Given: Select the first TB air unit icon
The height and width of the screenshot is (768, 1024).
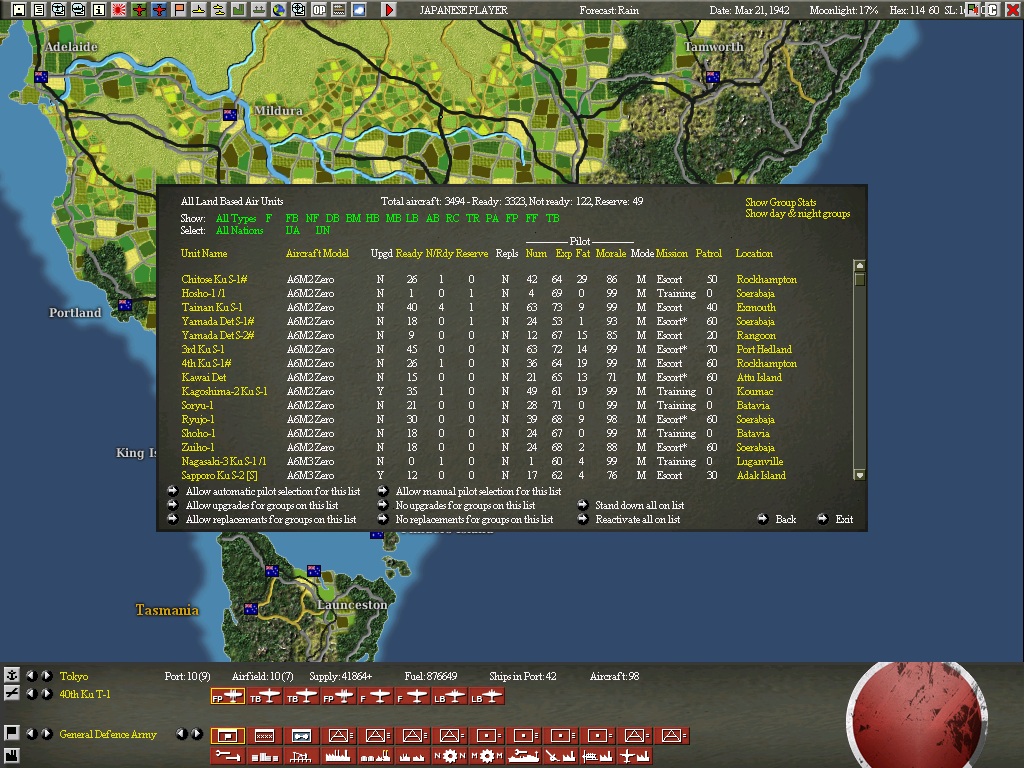Looking at the screenshot, I should tap(264, 697).
